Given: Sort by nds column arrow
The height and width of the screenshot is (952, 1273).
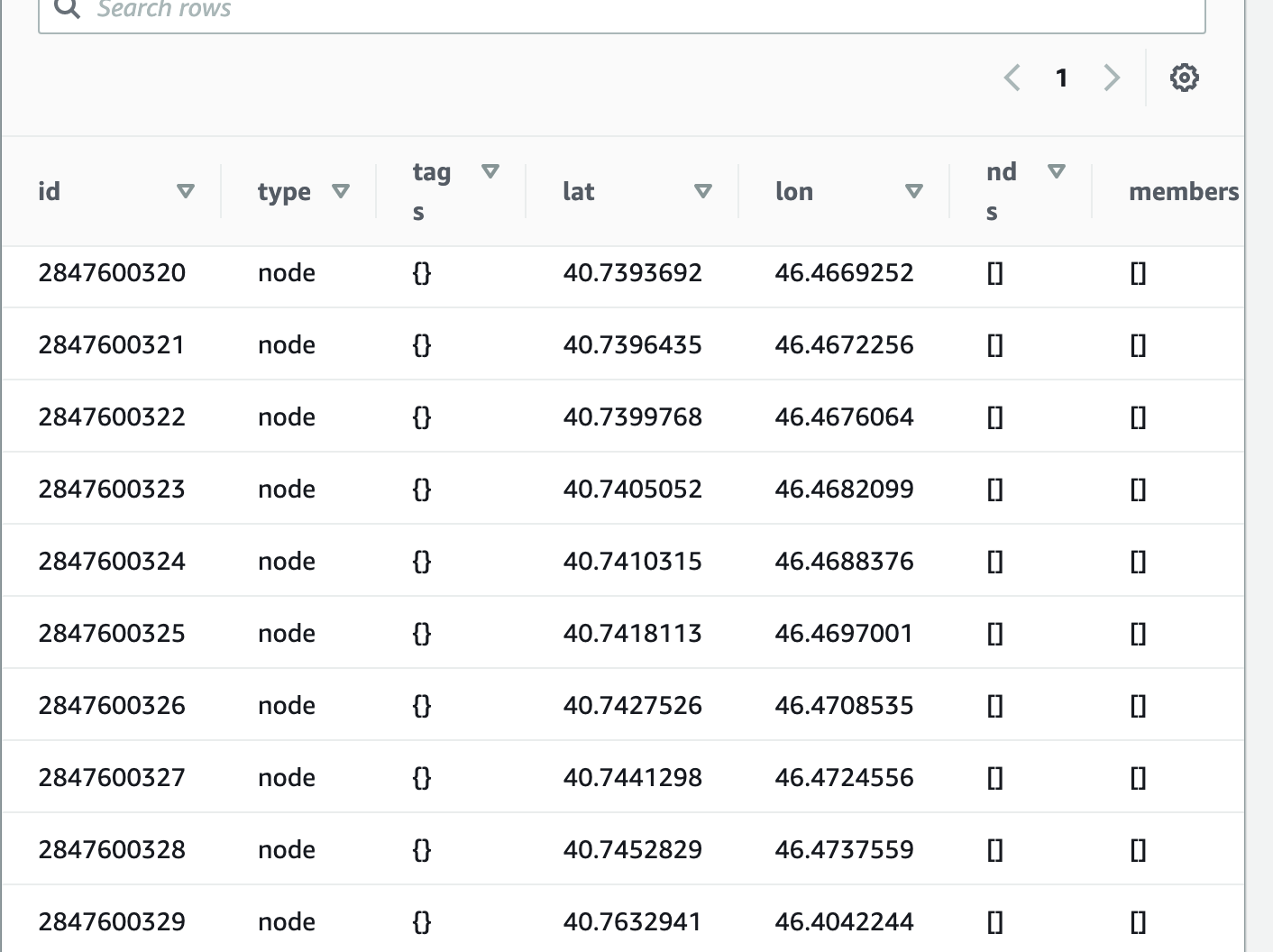Looking at the screenshot, I should pyautogui.click(x=1057, y=171).
